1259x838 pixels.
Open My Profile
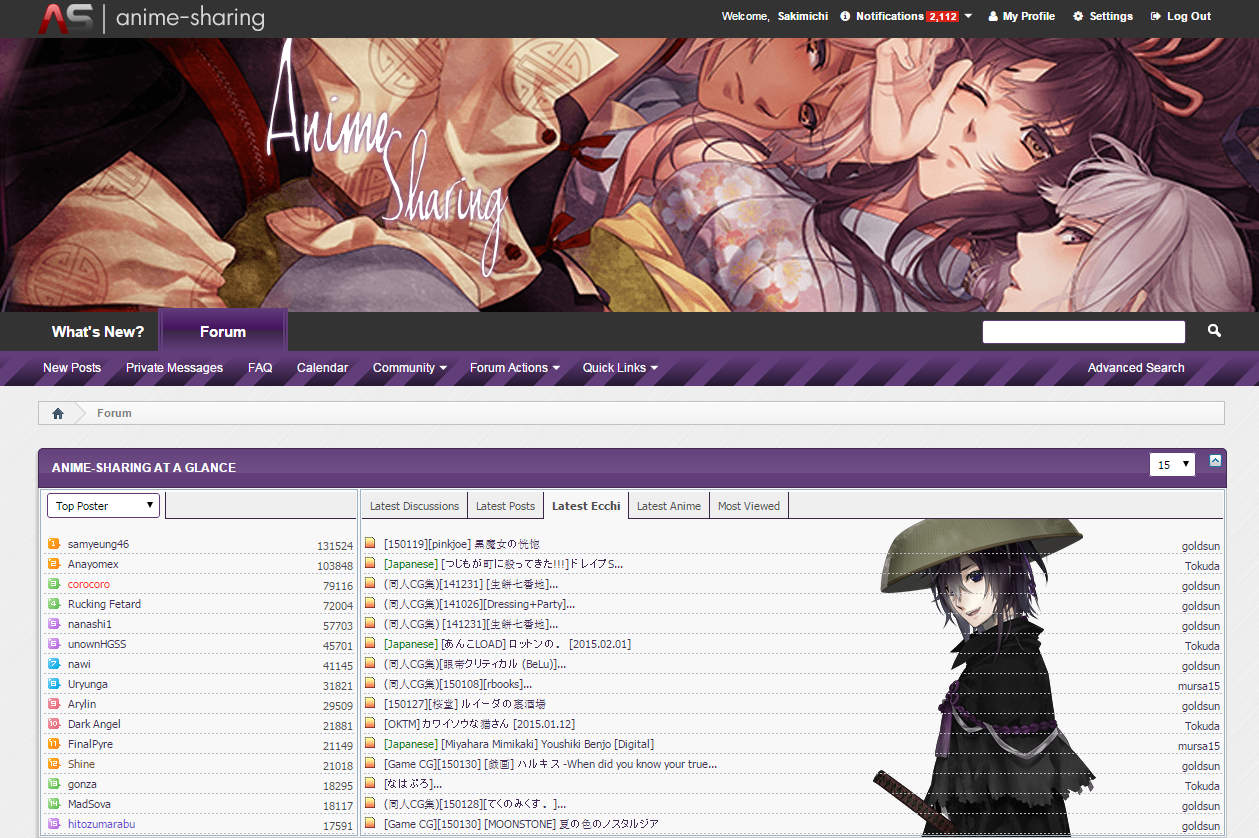1022,16
